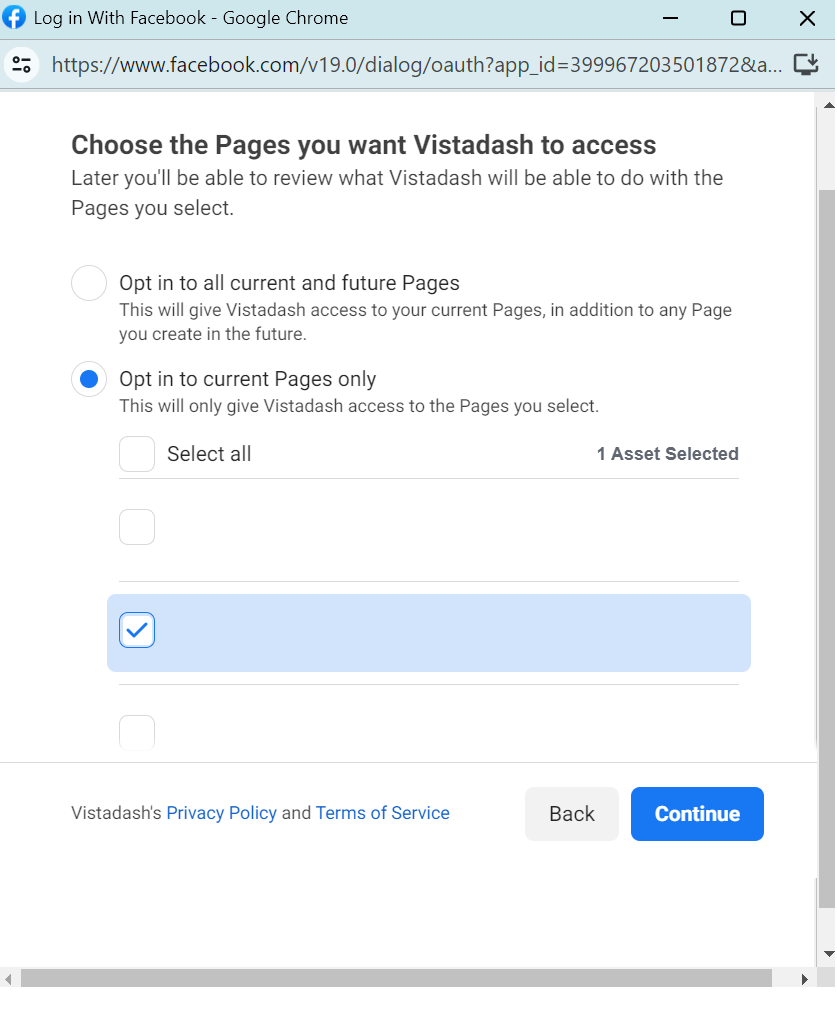The width and height of the screenshot is (837, 1011).
Task: Maximize the Chrome popup window
Action: [738, 18]
